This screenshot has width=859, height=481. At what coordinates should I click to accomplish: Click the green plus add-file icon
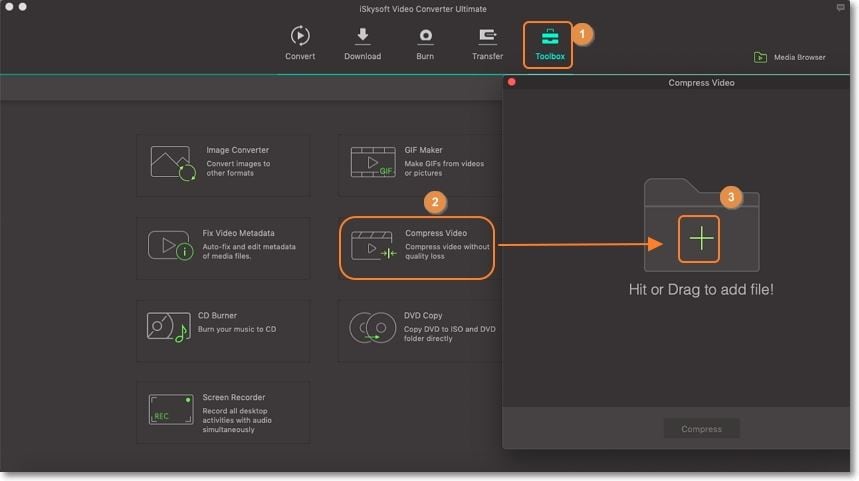701,239
